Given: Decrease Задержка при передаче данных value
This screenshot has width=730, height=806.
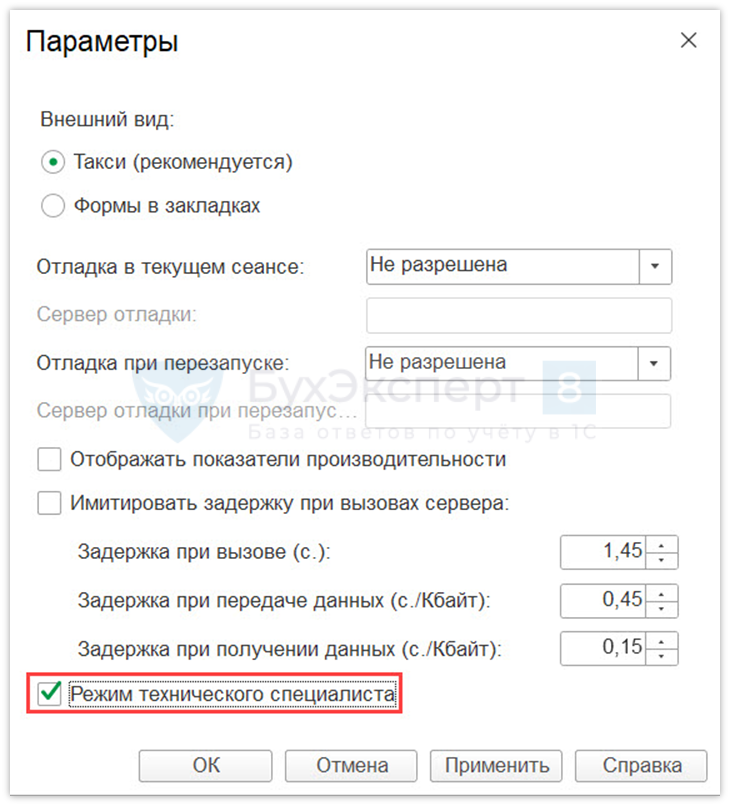Looking at the screenshot, I should pos(663,607).
